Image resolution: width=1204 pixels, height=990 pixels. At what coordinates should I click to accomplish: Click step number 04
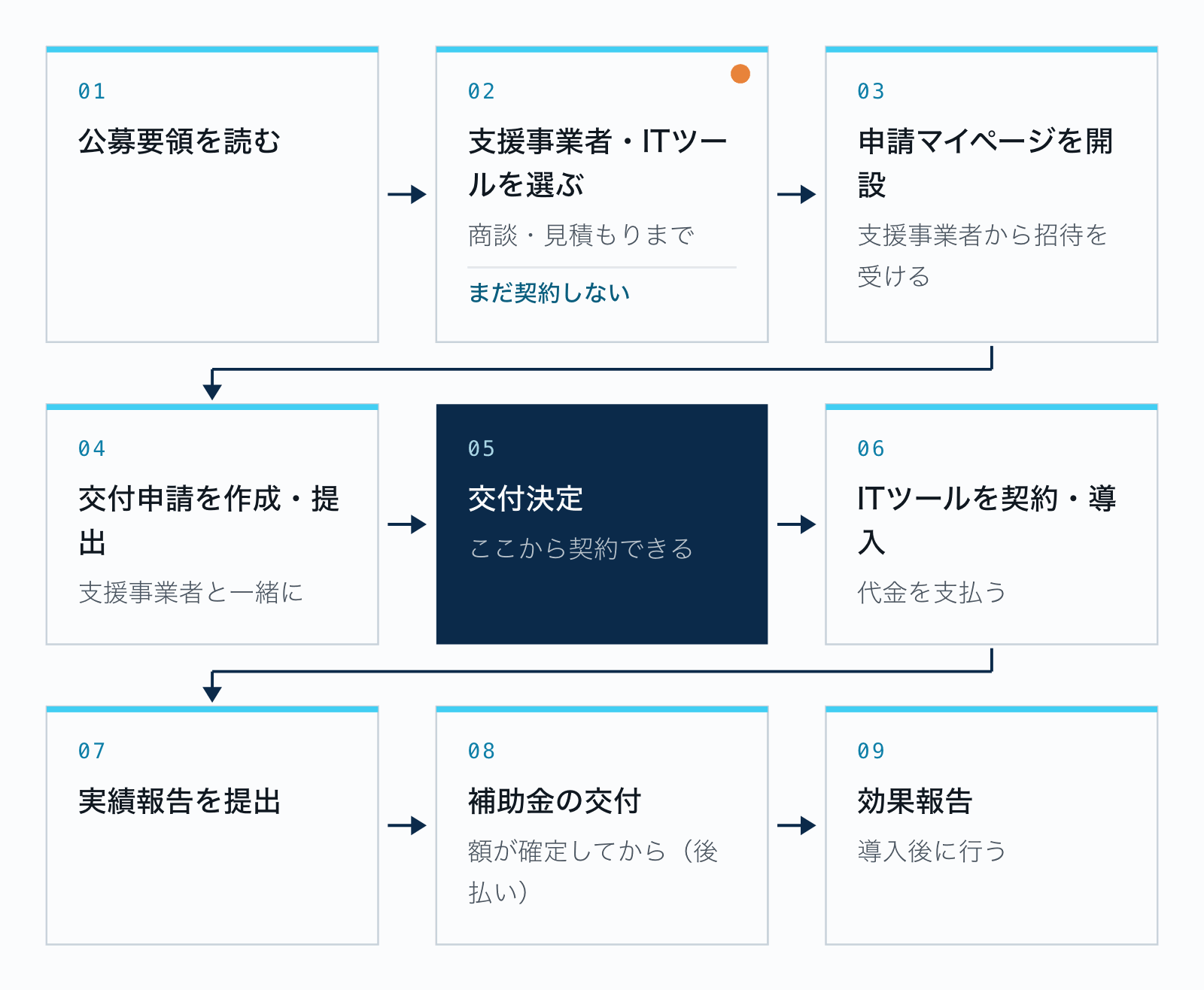click(x=92, y=448)
